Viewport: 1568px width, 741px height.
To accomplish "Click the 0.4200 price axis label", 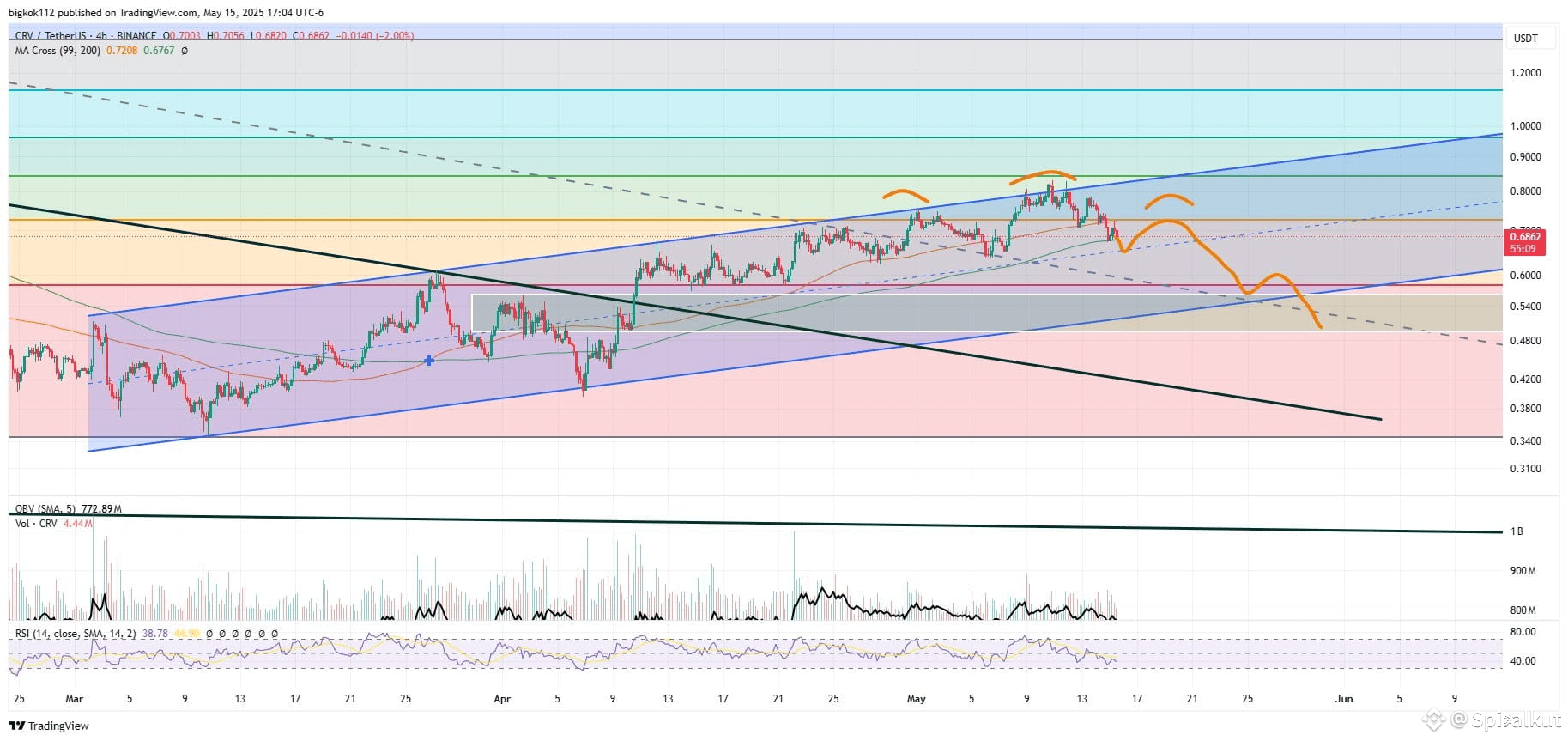I will pyautogui.click(x=1526, y=380).
